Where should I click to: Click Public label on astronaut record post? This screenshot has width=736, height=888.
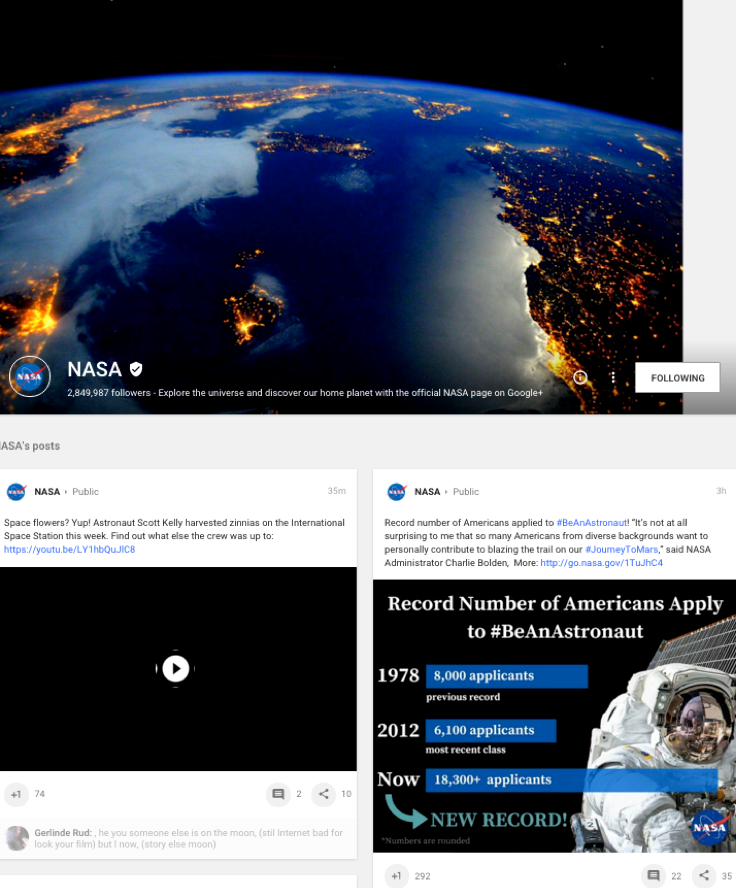[x=465, y=492]
